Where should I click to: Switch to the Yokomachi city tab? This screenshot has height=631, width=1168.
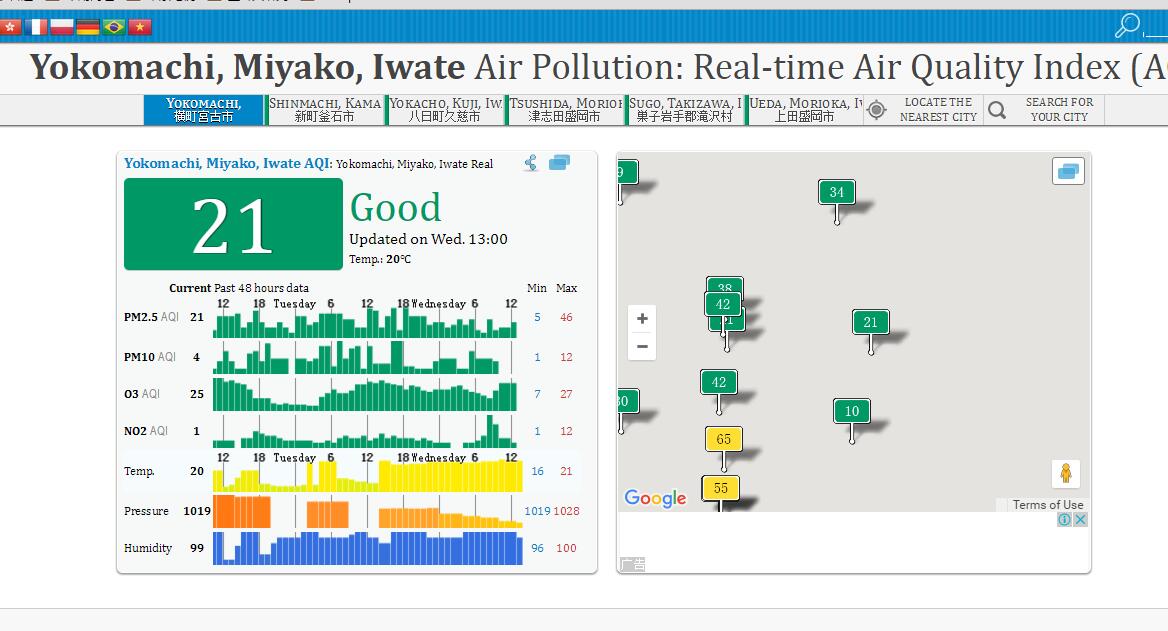[203, 110]
